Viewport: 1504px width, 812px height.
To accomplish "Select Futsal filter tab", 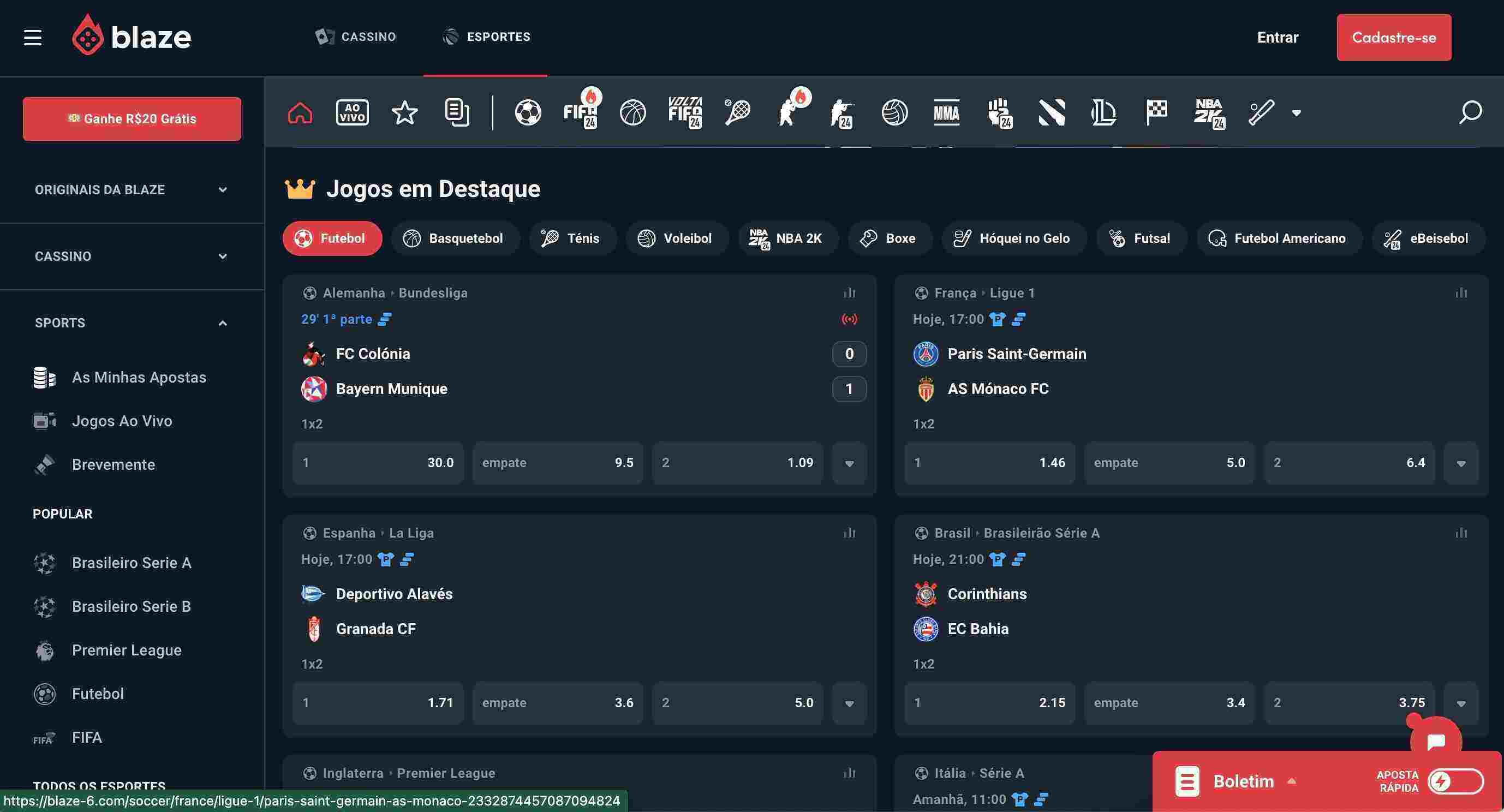I will 1142,238.
